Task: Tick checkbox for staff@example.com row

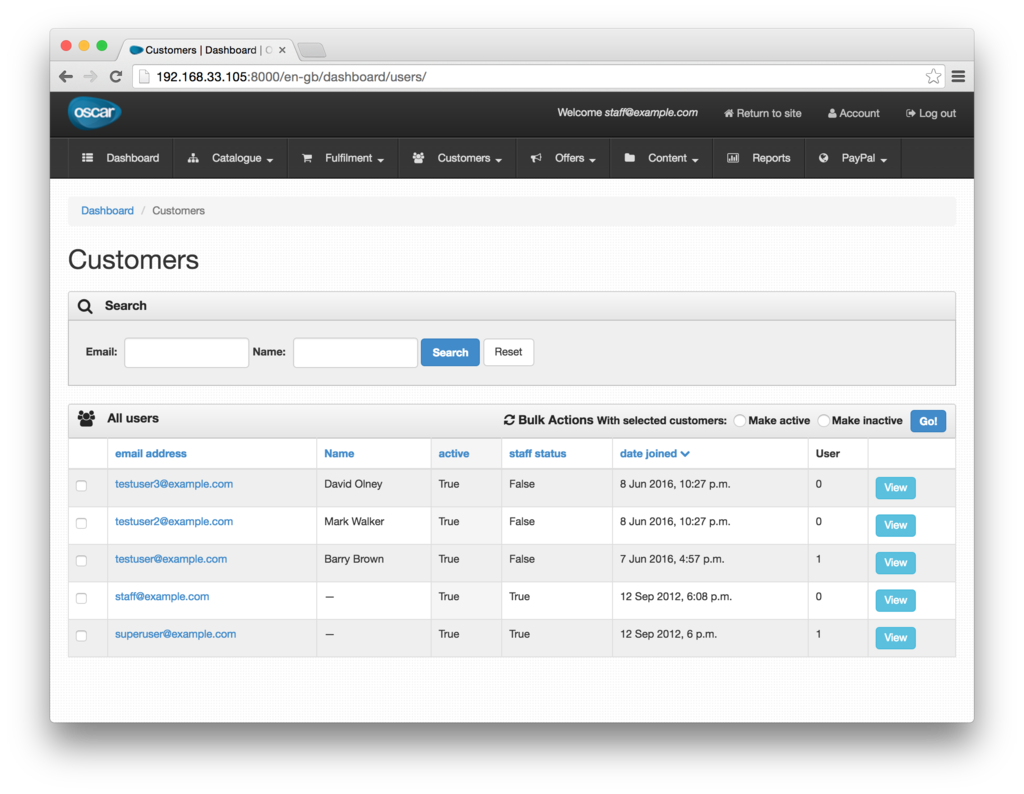Action: (x=82, y=598)
